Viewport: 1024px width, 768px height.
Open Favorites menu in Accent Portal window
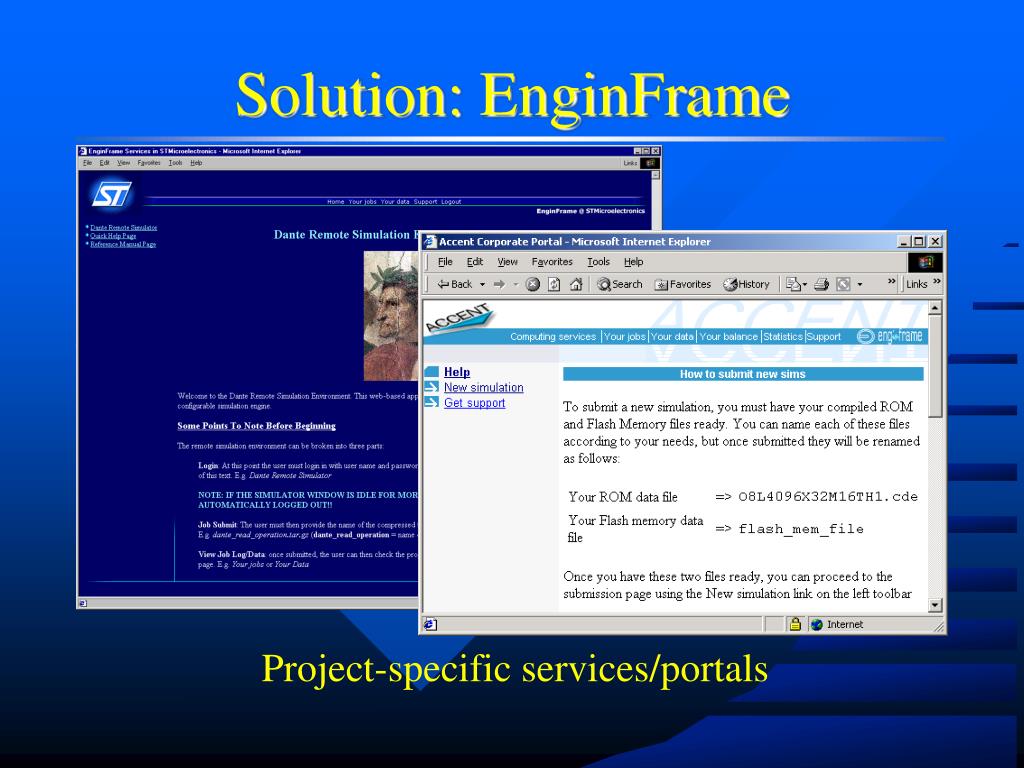552,262
